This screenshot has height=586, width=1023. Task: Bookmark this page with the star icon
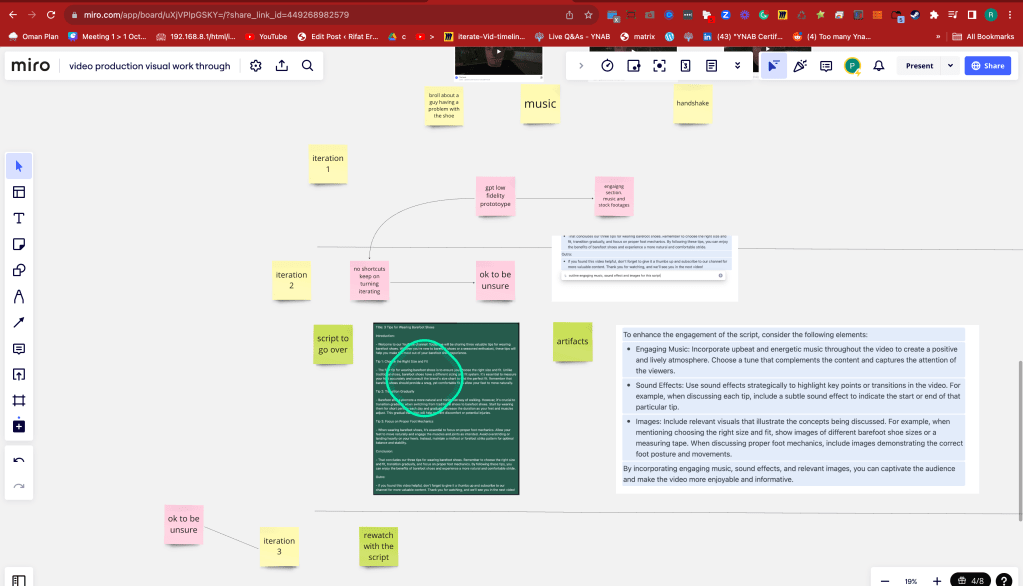(588, 14)
